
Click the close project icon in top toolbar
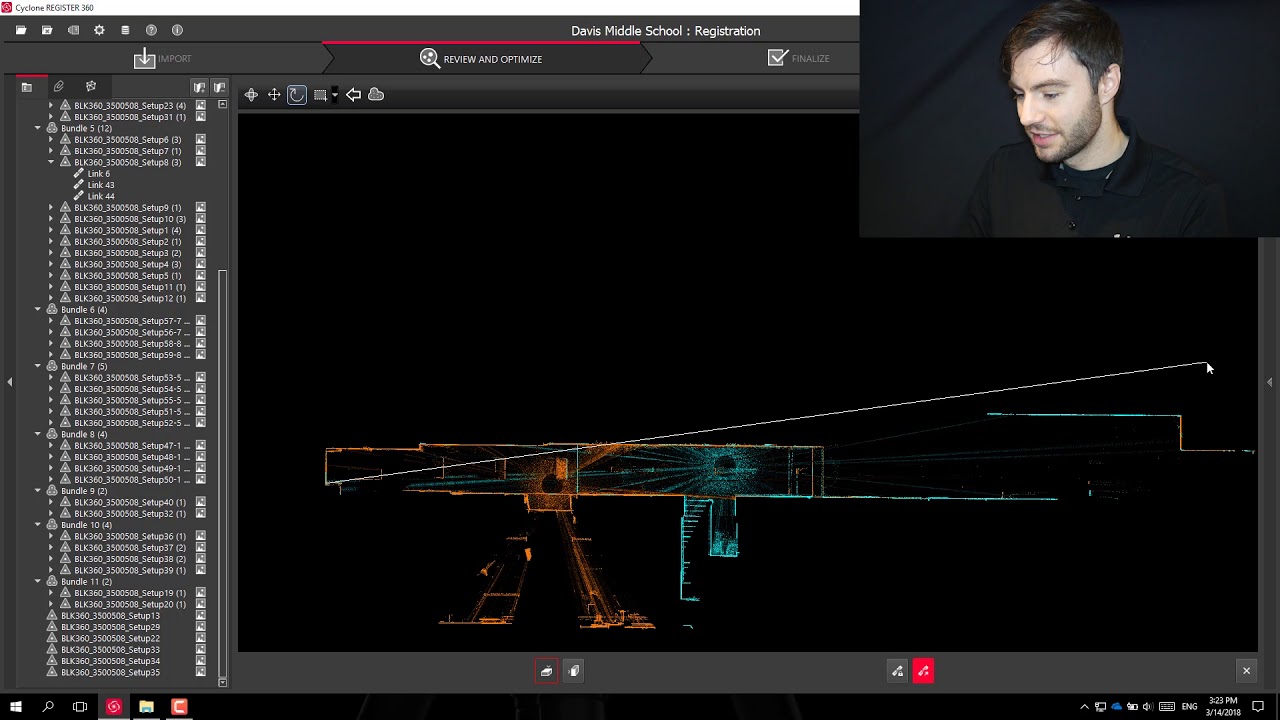47,30
